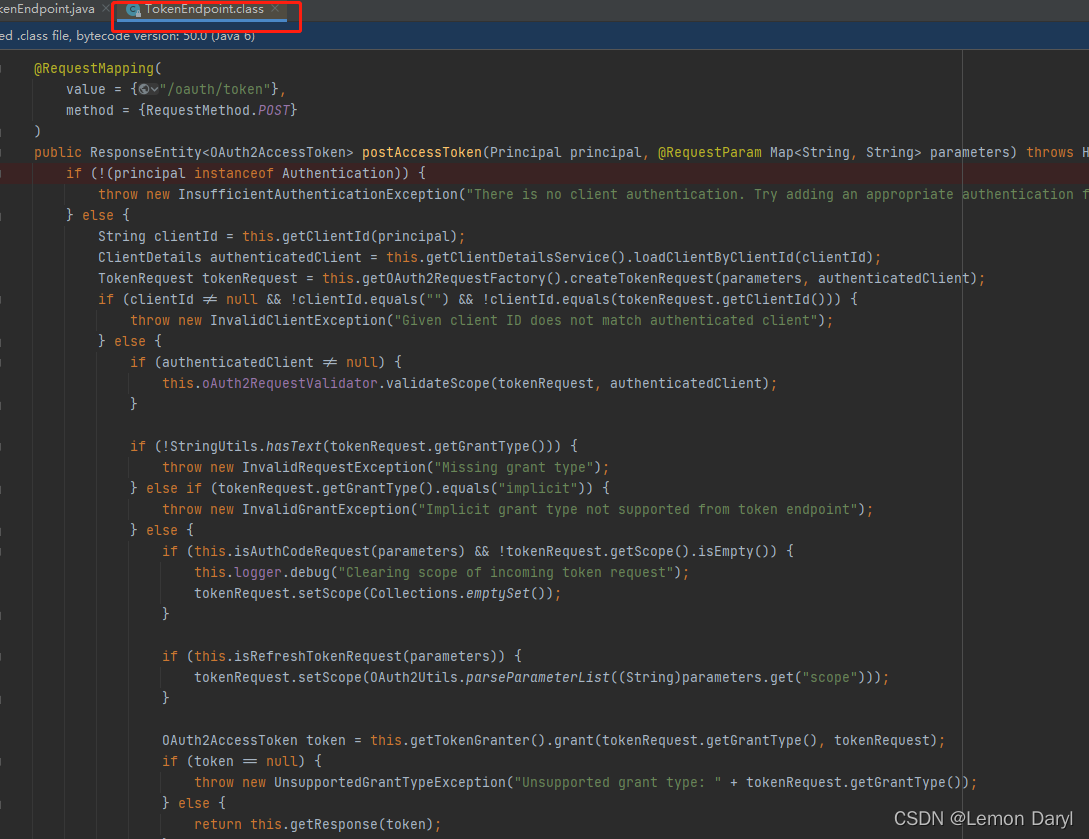This screenshot has height=839, width=1089.
Task: Click InvalidGrantException class name
Action: coord(326,509)
